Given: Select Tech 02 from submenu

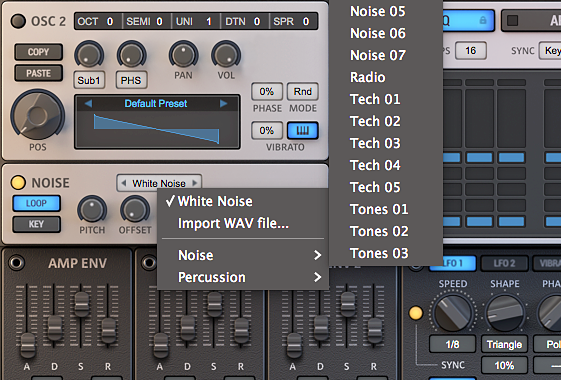Looking at the screenshot, I should point(386,121).
